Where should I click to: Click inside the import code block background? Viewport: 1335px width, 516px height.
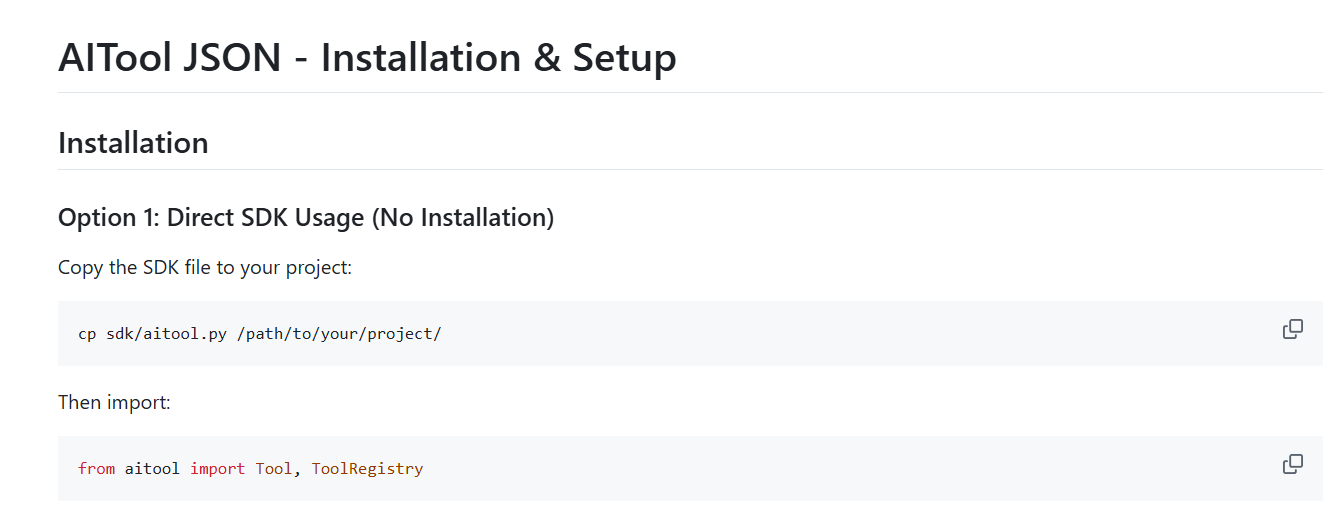(800, 468)
